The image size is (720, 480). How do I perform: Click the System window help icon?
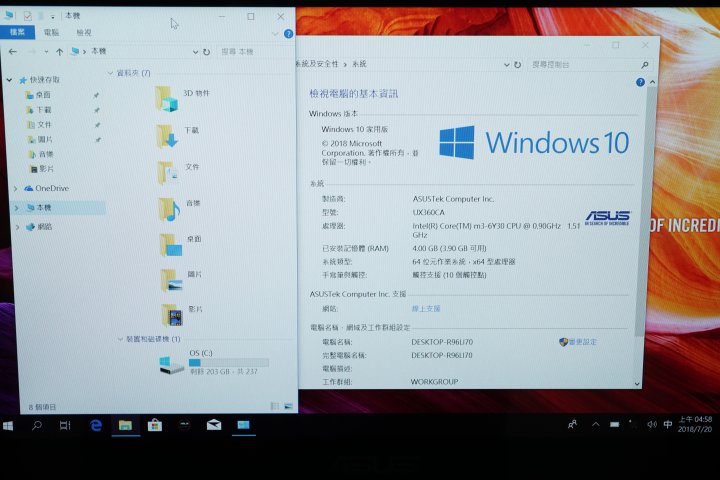pyautogui.click(x=640, y=82)
